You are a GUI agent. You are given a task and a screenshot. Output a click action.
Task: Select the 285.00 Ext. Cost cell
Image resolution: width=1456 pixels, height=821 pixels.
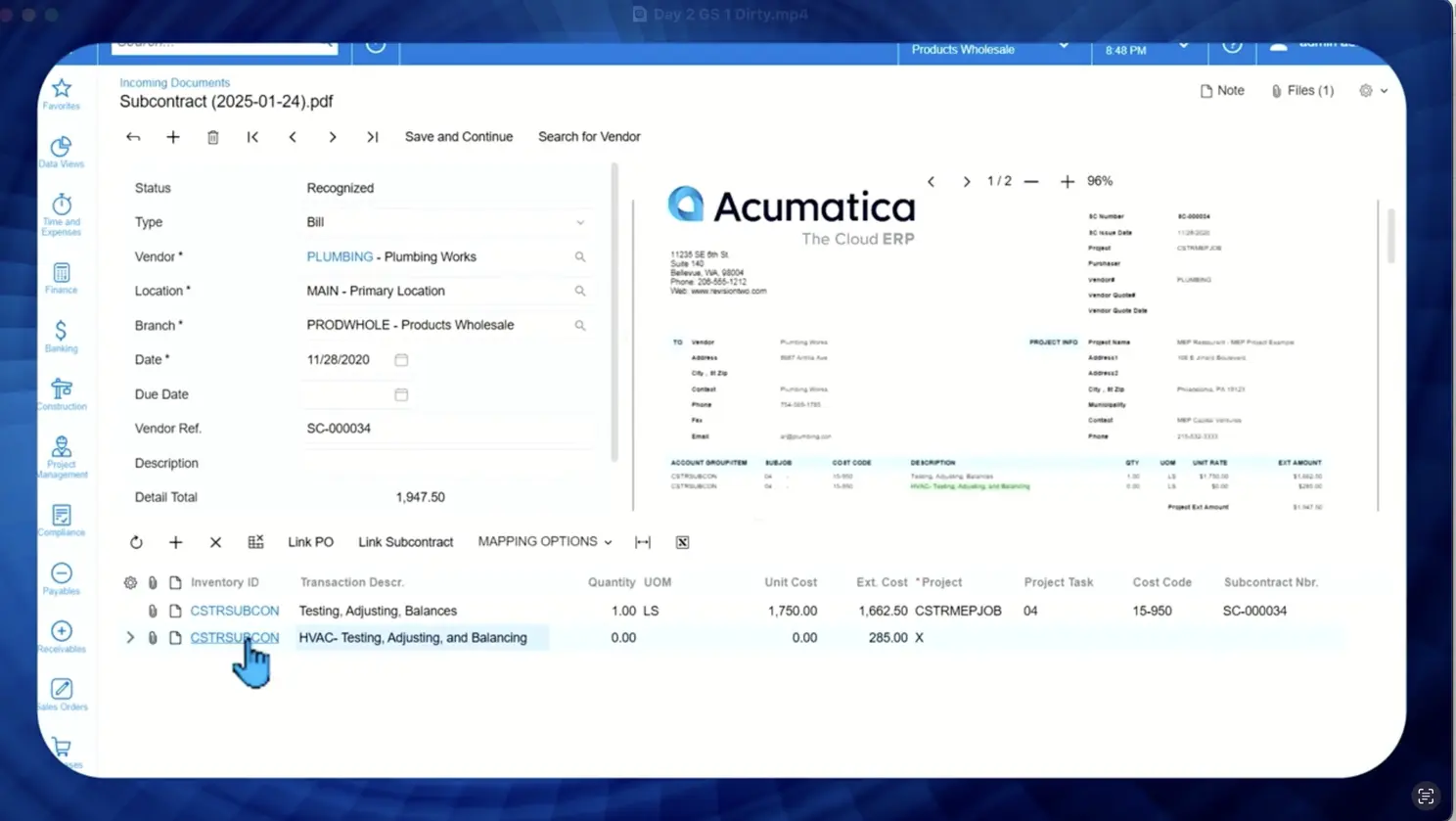point(887,638)
